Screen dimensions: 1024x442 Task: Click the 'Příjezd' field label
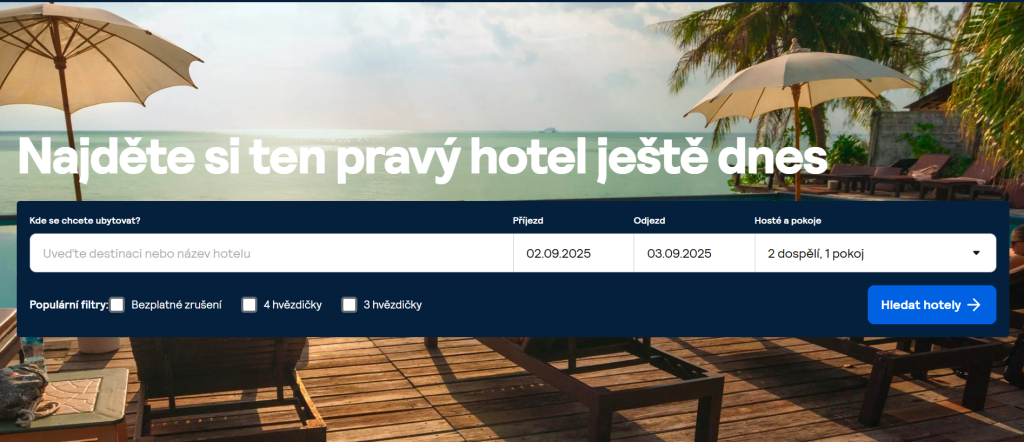528,221
